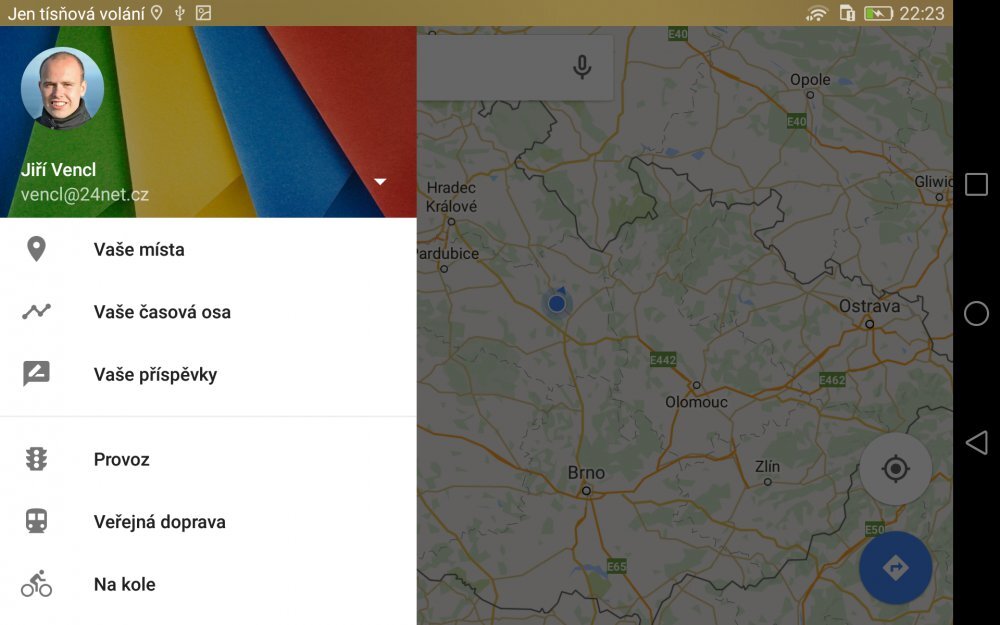Click the pin icon beside Vaše místa
The width and height of the screenshot is (1000, 625).
(x=36, y=249)
